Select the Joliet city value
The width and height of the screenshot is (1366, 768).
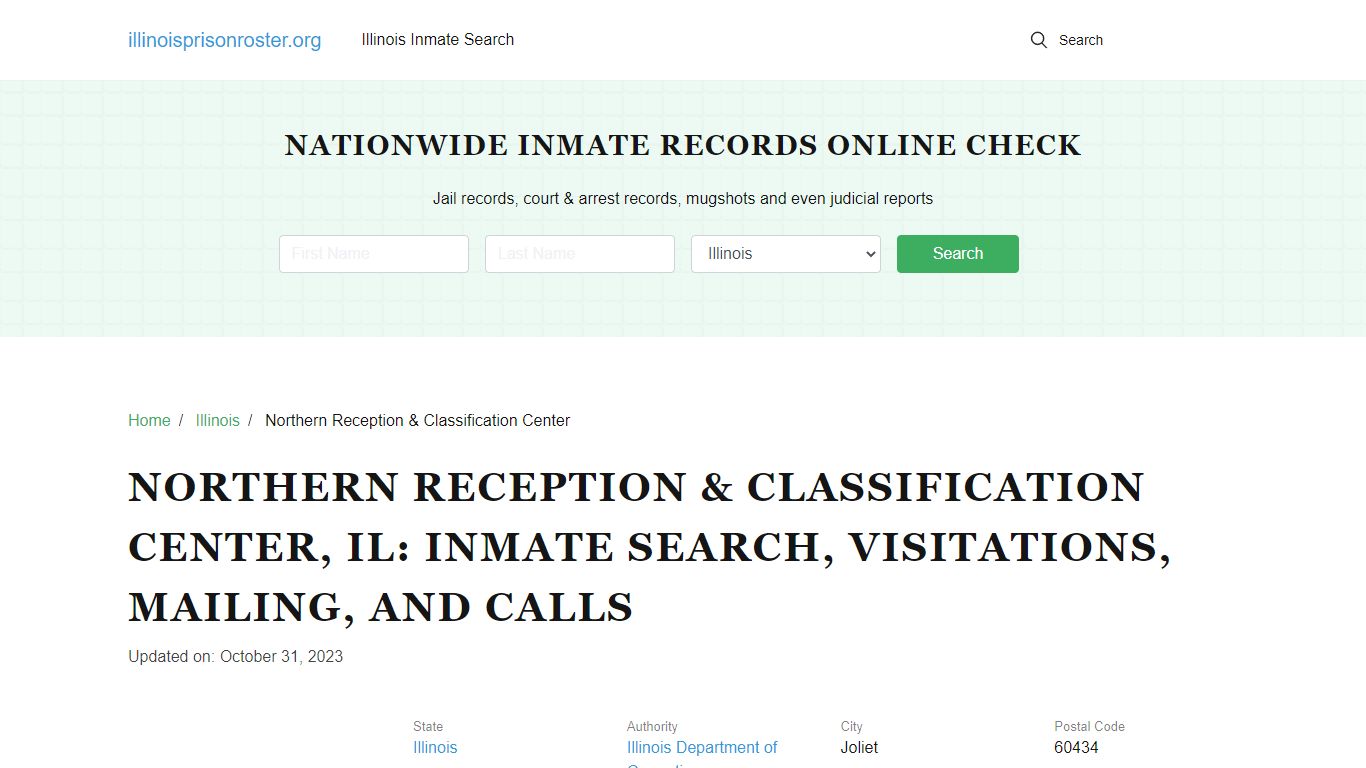pos(859,748)
